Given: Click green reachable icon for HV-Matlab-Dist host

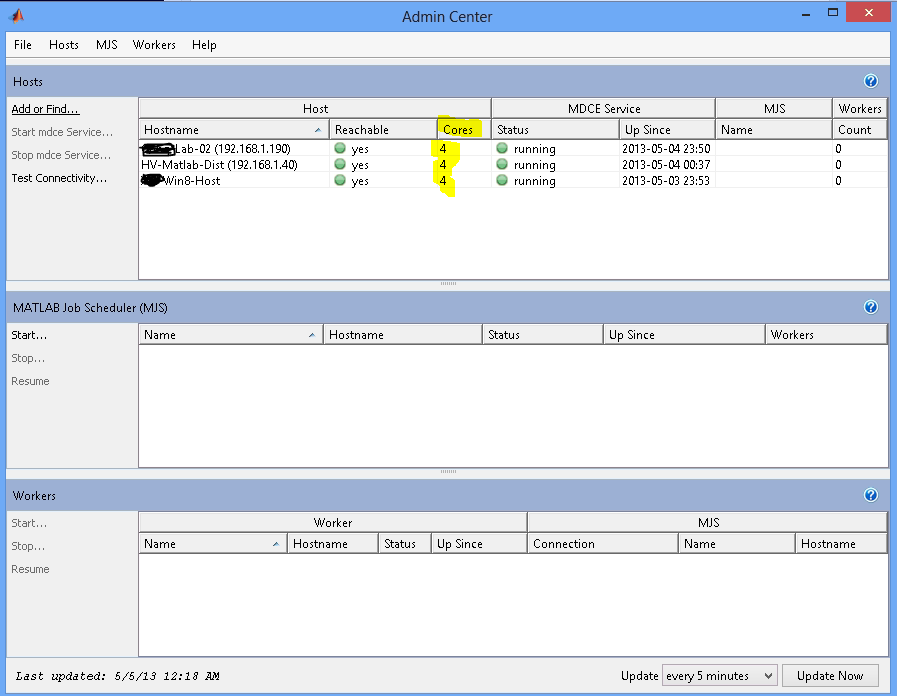Looking at the screenshot, I should [340, 164].
